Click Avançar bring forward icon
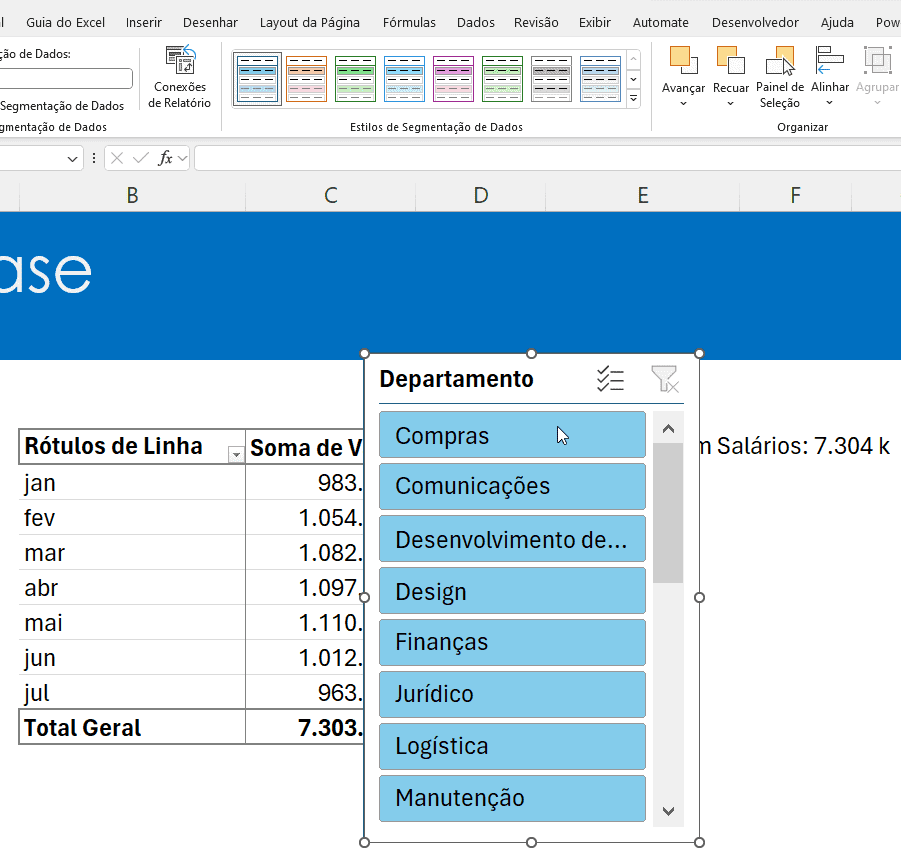The height and width of the screenshot is (866, 901). [683, 60]
